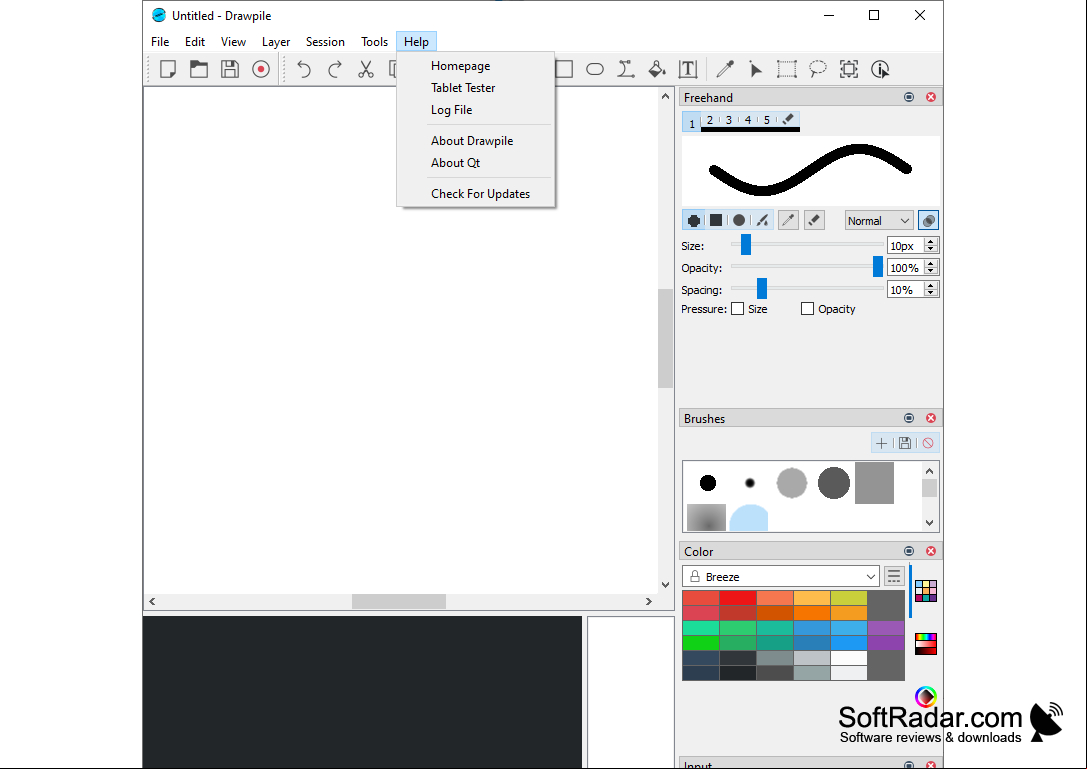Select the Ellipse drawing tool
1087x769 pixels.
(595, 69)
